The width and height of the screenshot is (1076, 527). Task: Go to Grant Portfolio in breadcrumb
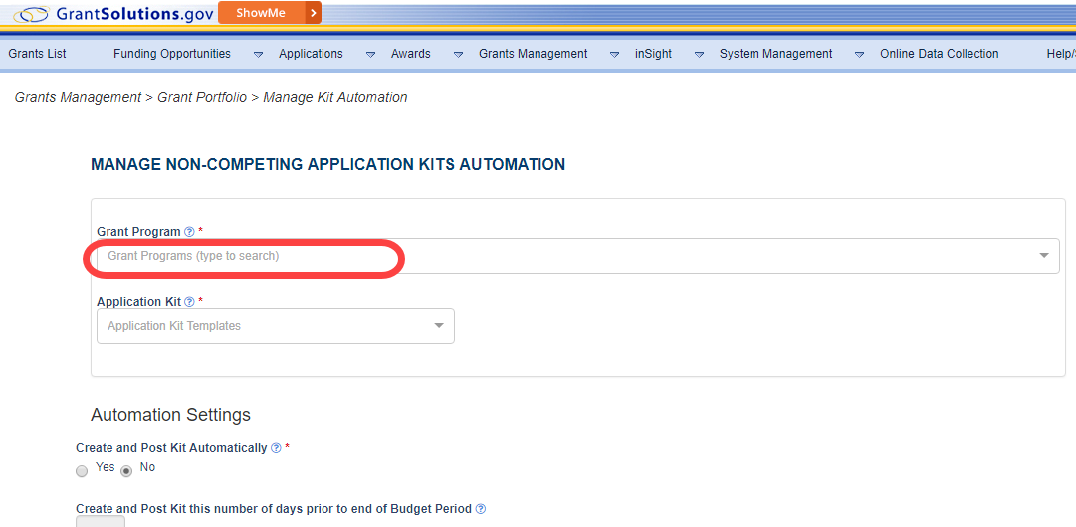click(x=203, y=97)
